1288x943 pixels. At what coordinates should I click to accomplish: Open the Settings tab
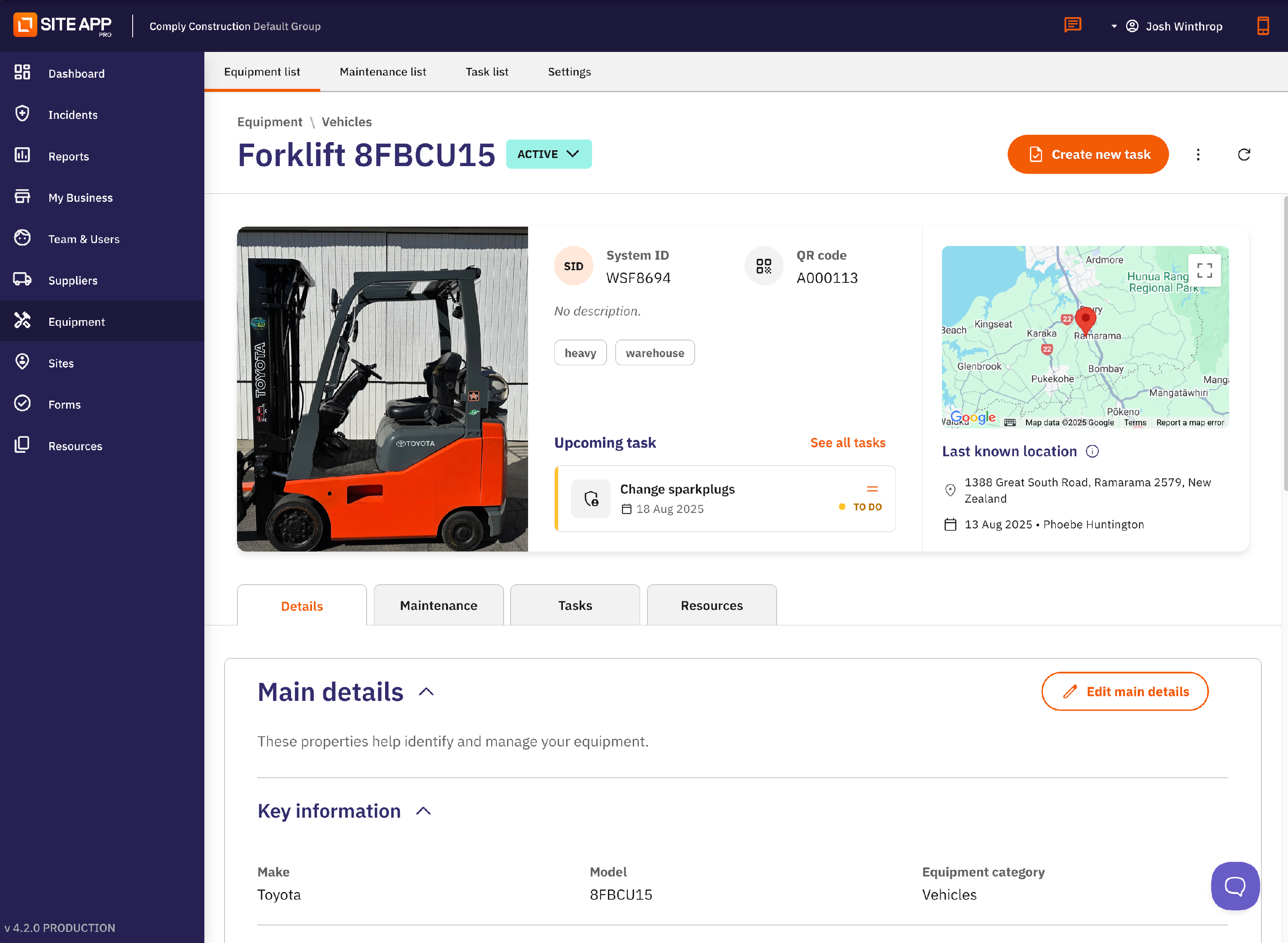click(x=569, y=72)
